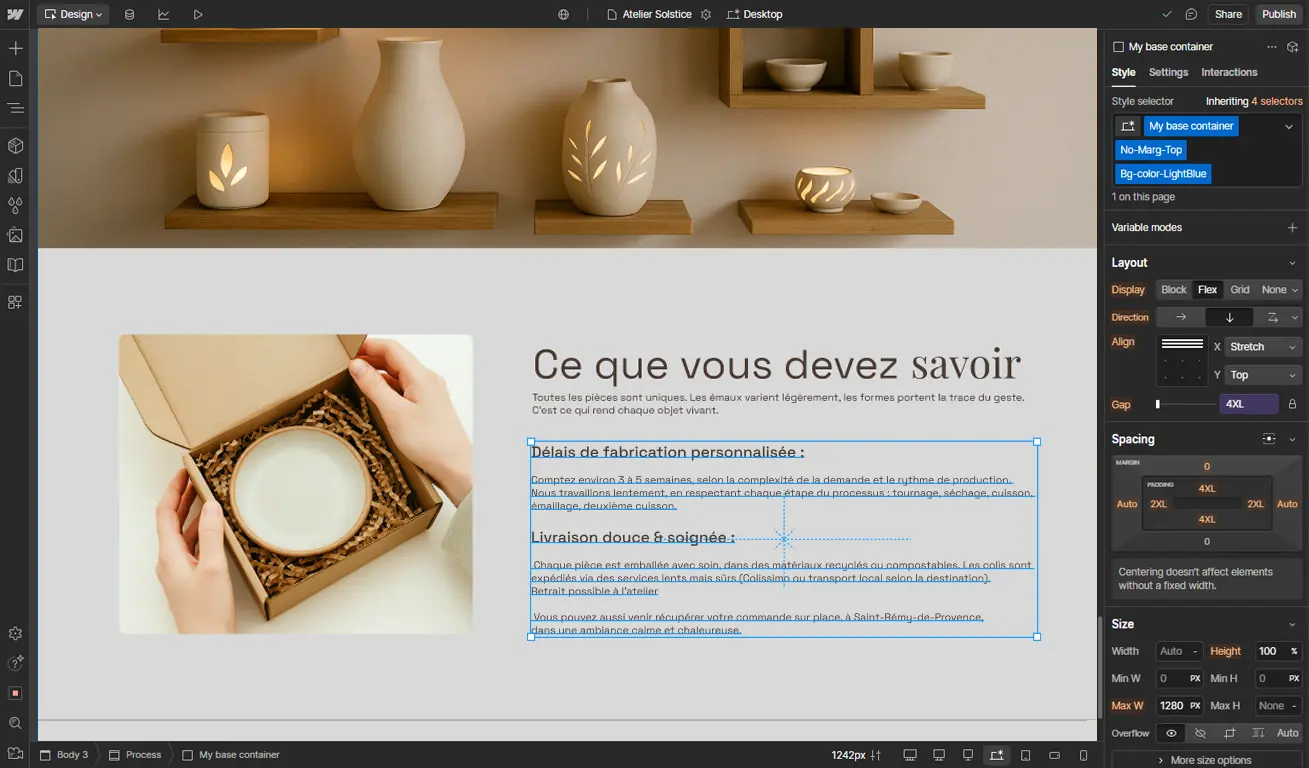Set overflow to Auto
This screenshot has width=1309, height=768.
[x=1288, y=733]
